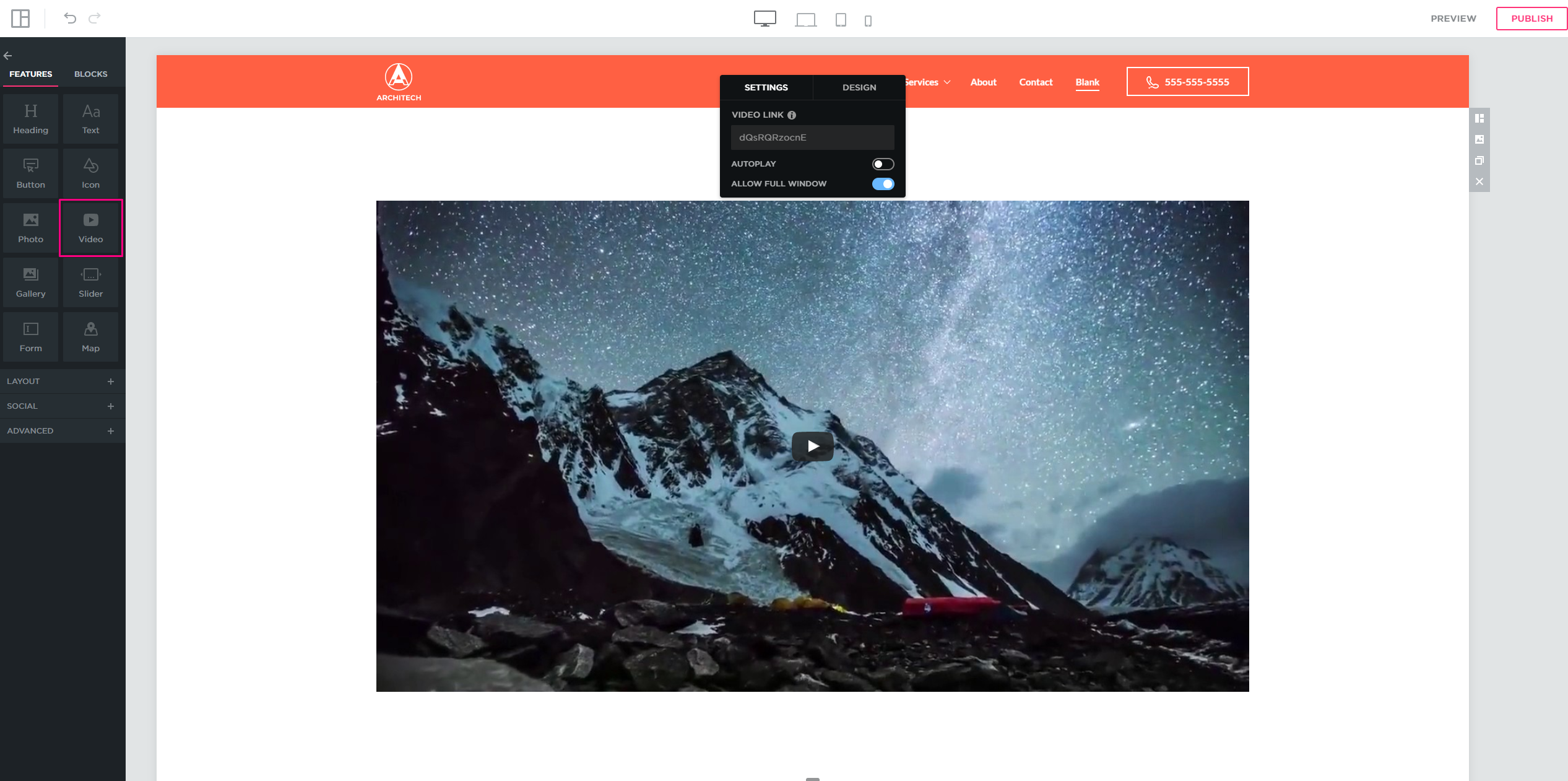The image size is (1568, 781).
Task: Choose the Map feature icon
Action: click(x=90, y=336)
